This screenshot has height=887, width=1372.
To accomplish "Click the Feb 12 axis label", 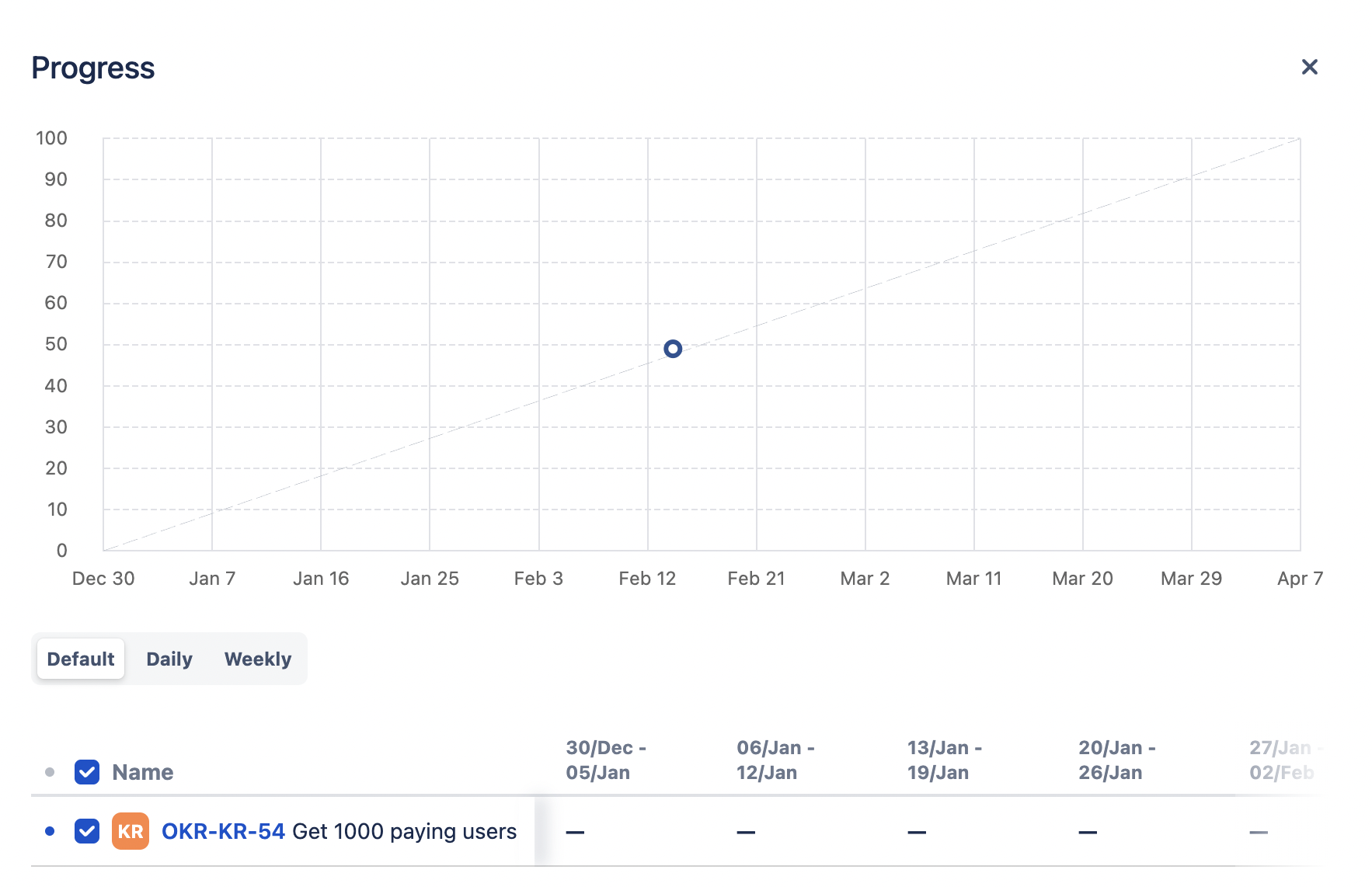I will [647, 579].
